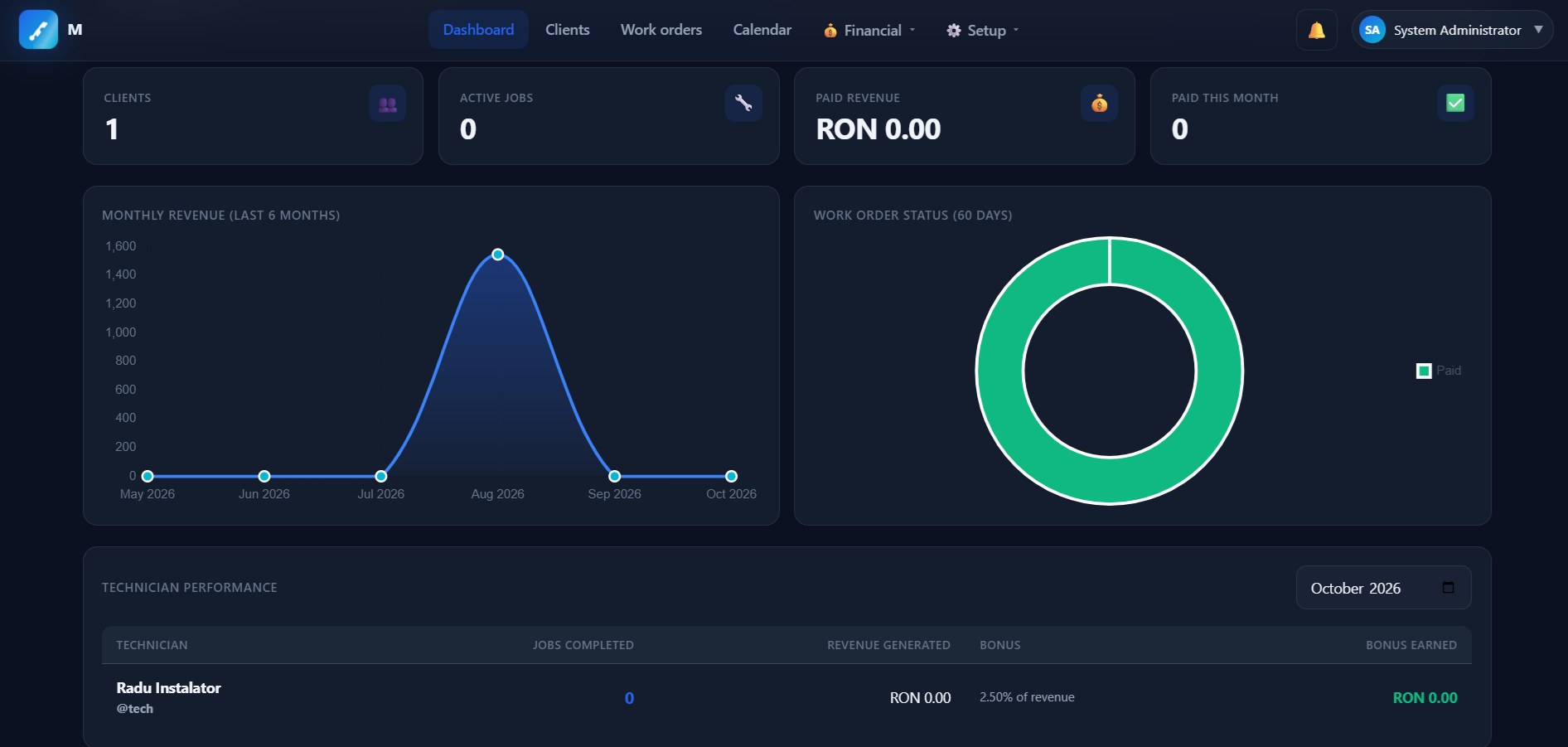
Task: Click the Radu Instalator technician name
Action: 168,687
